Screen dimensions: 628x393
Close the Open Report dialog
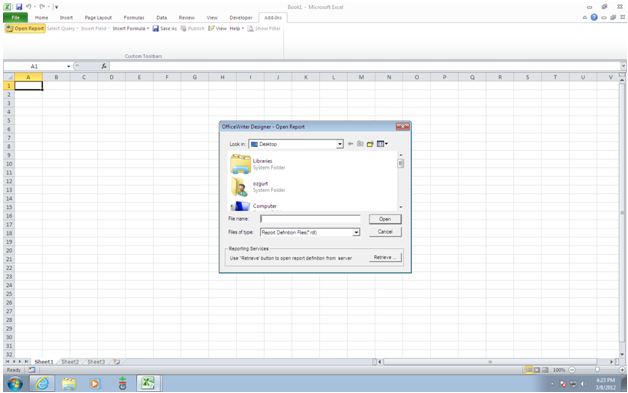(x=403, y=127)
